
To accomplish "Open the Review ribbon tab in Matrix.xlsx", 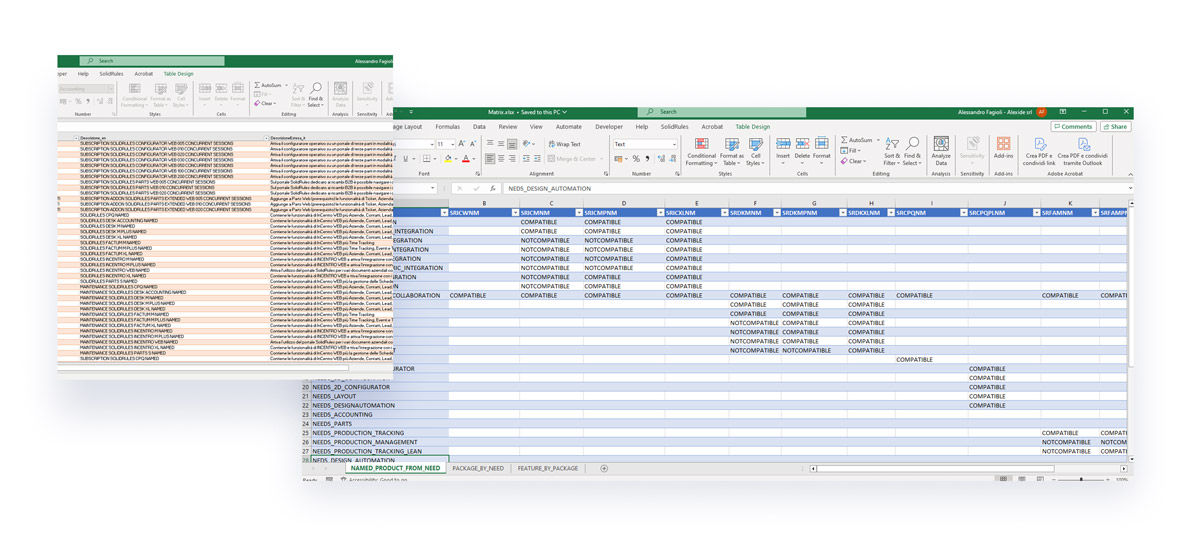I will (508, 127).
